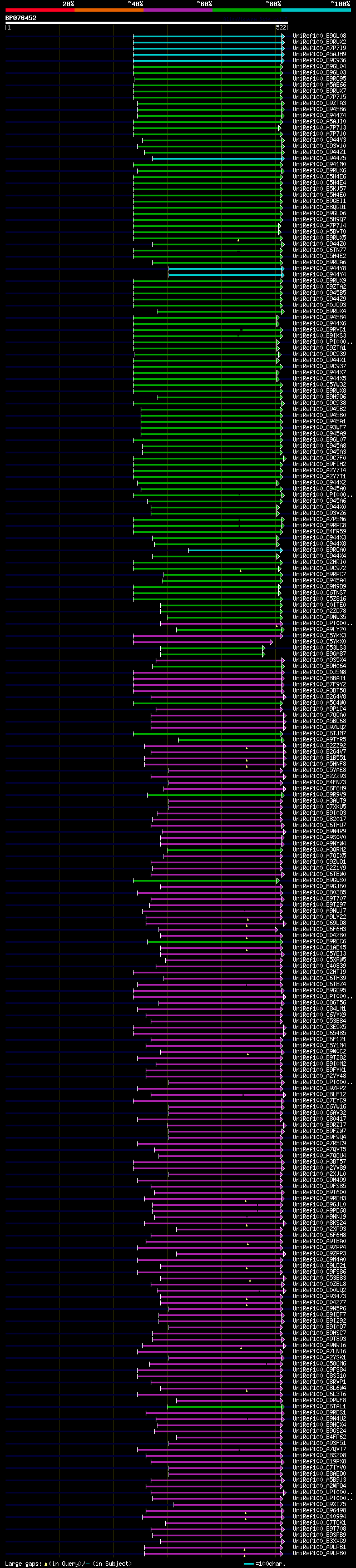Click hit label UniRef100_B9GA87
The image size is (356, 1568).
tap(319, 654)
